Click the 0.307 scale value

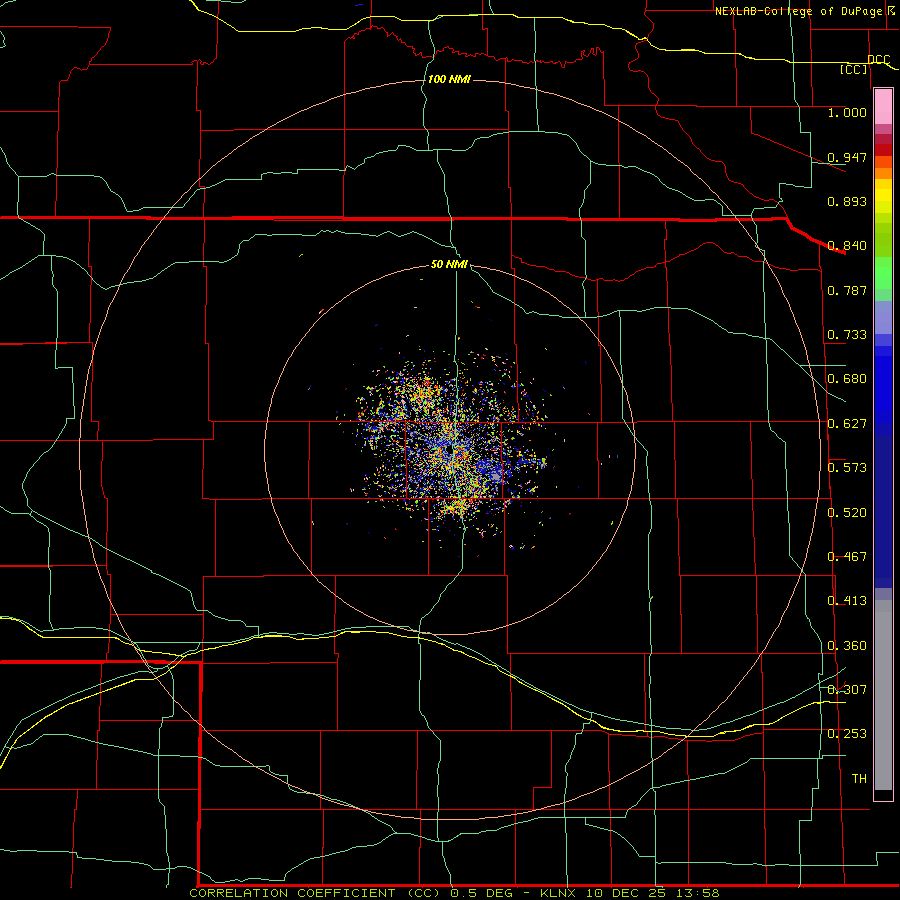(847, 689)
